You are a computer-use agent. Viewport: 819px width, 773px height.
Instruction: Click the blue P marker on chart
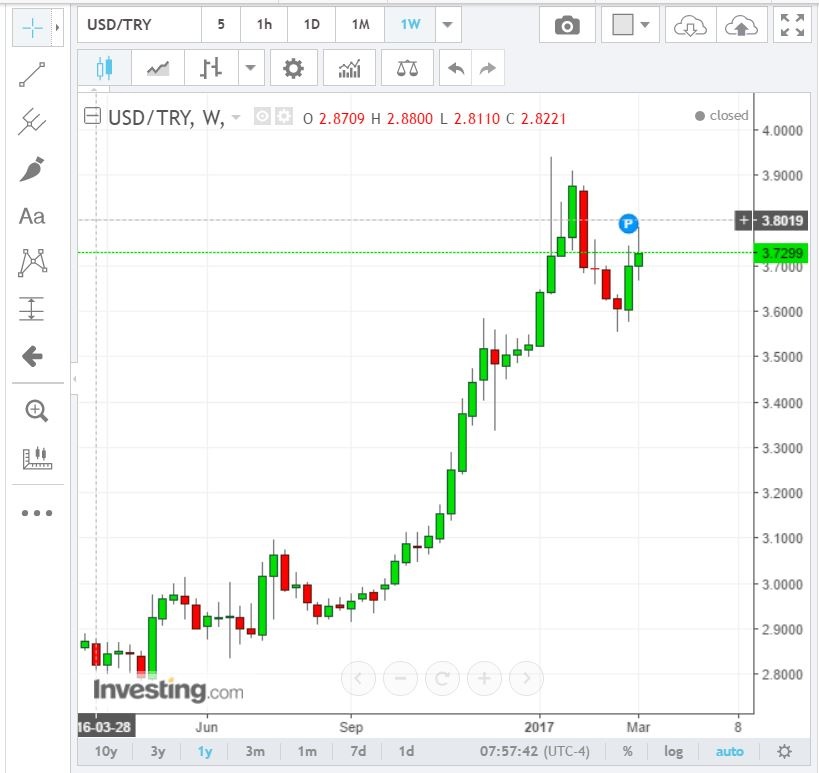click(x=628, y=222)
